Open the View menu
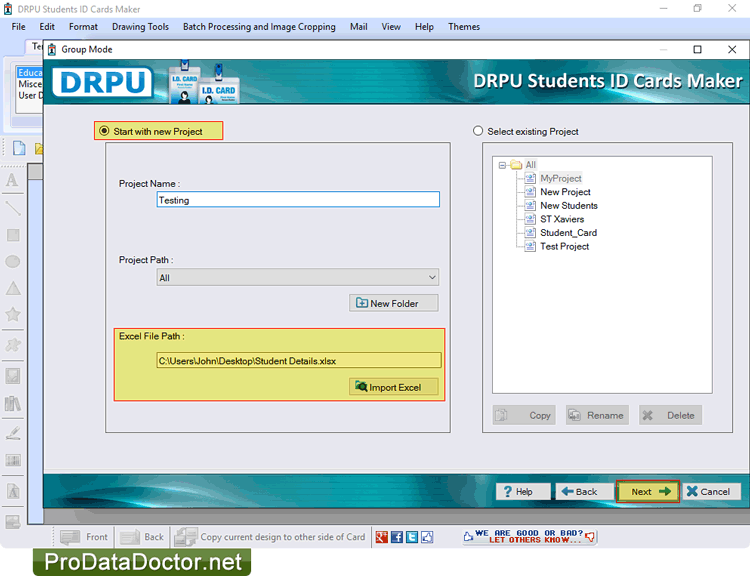This screenshot has height=576, width=750. pyautogui.click(x=391, y=27)
